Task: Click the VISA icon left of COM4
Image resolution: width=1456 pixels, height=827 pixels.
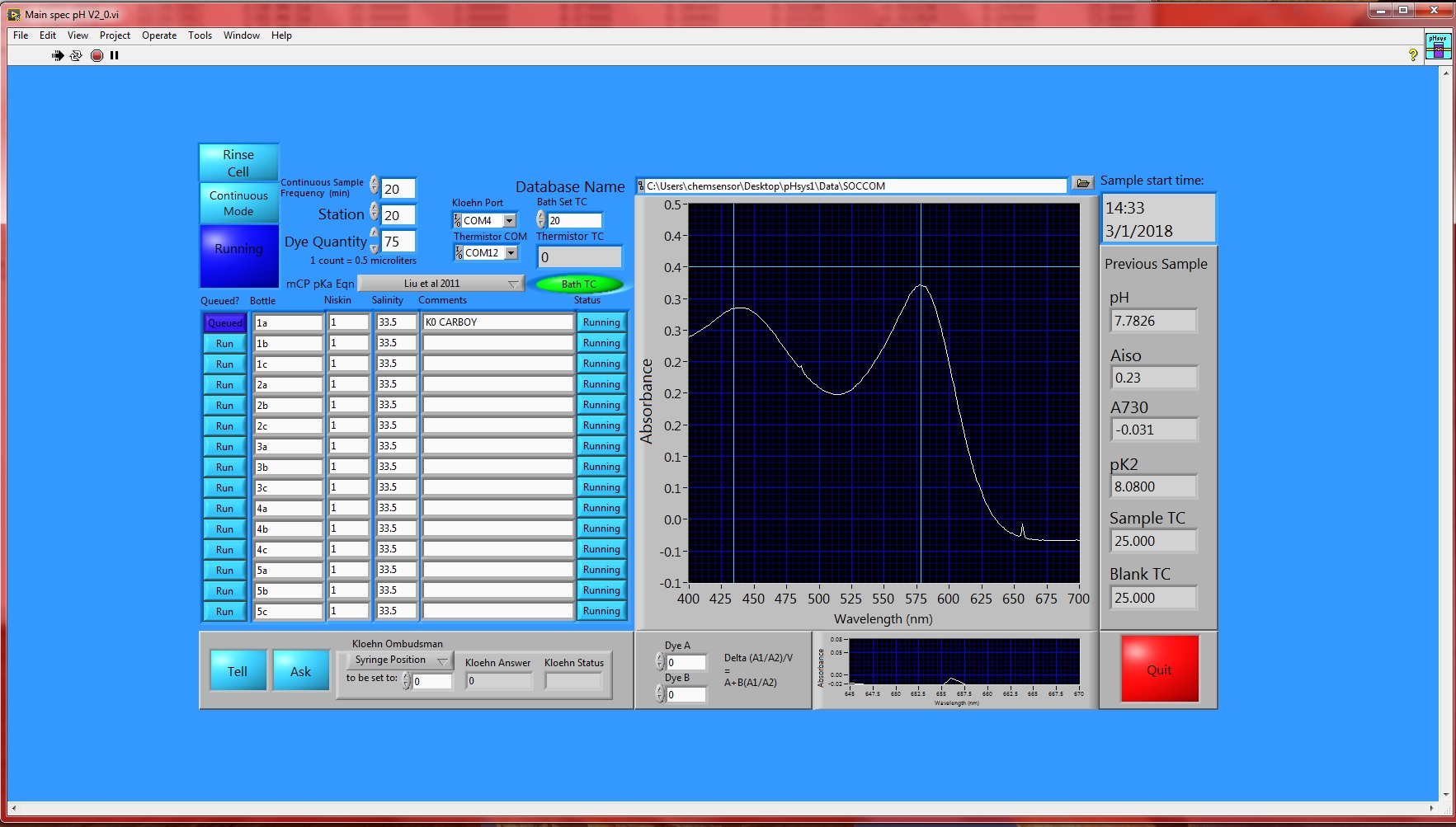Action: [458, 220]
